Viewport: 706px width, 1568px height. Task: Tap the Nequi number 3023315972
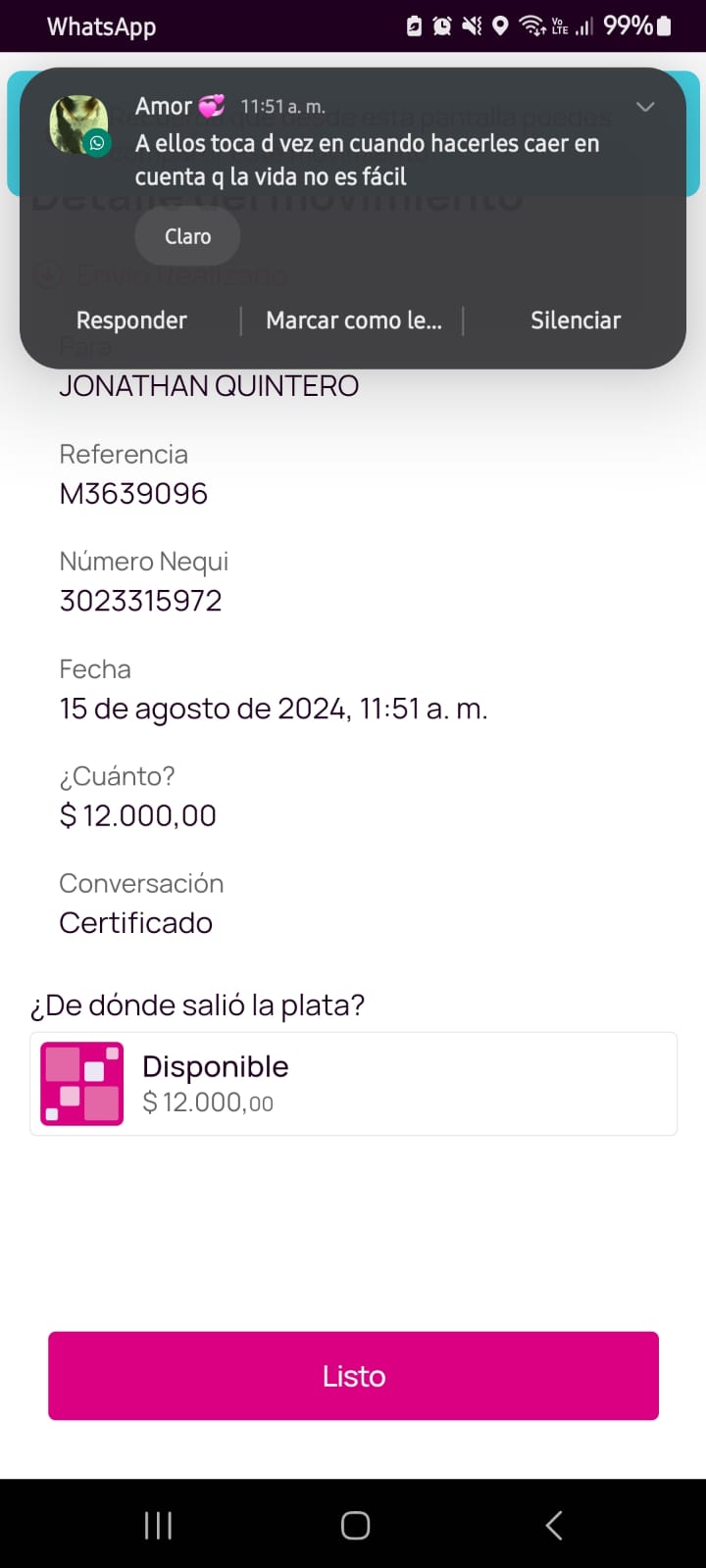tap(141, 601)
